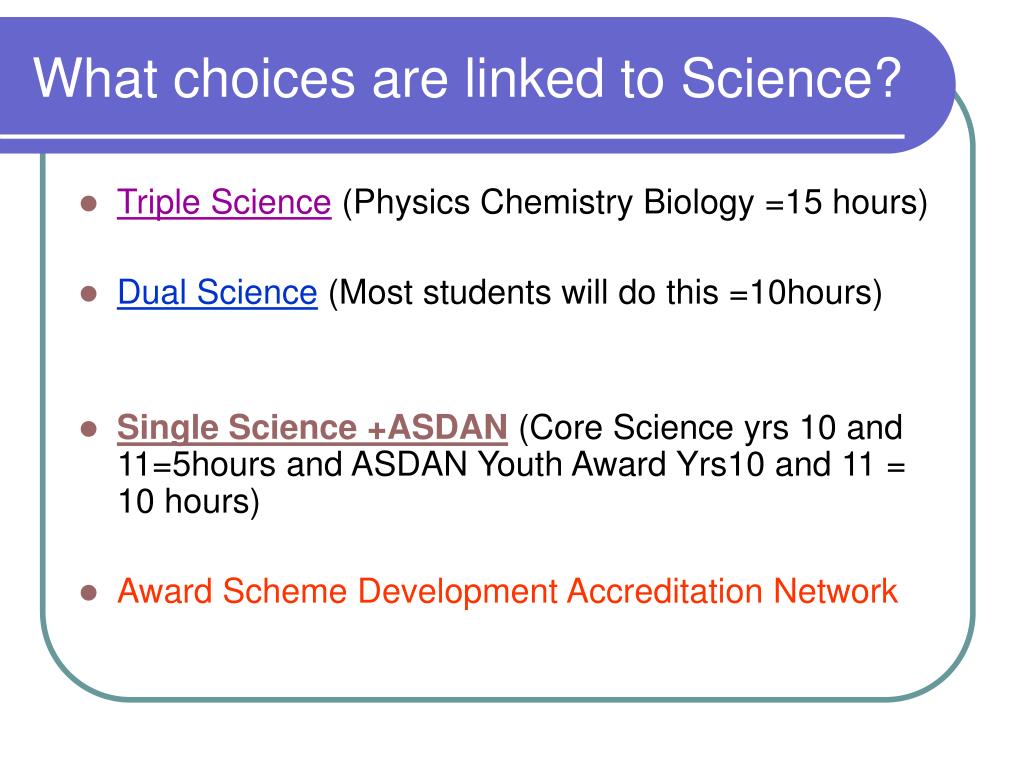
Task: Click the word 'Accreditation' in the red text
Action: coord(664,591)
